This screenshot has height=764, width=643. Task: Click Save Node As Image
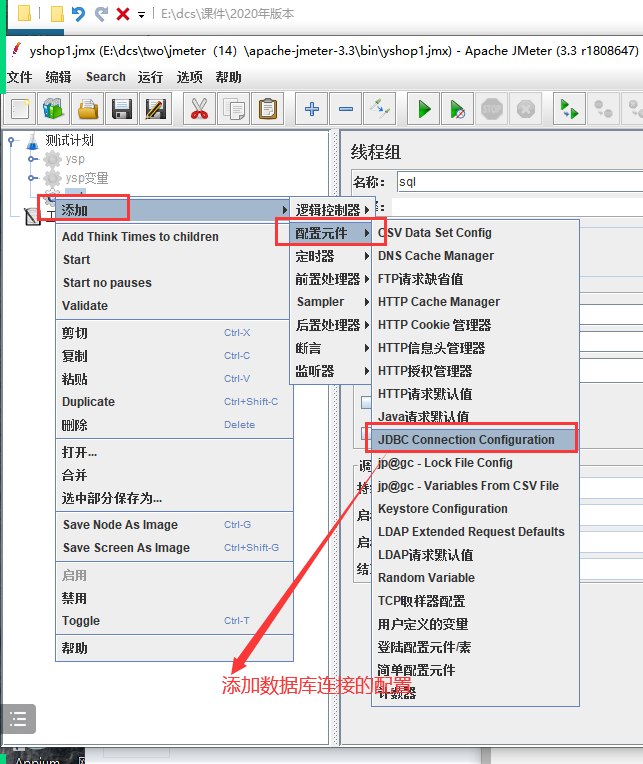pos(174,524)
